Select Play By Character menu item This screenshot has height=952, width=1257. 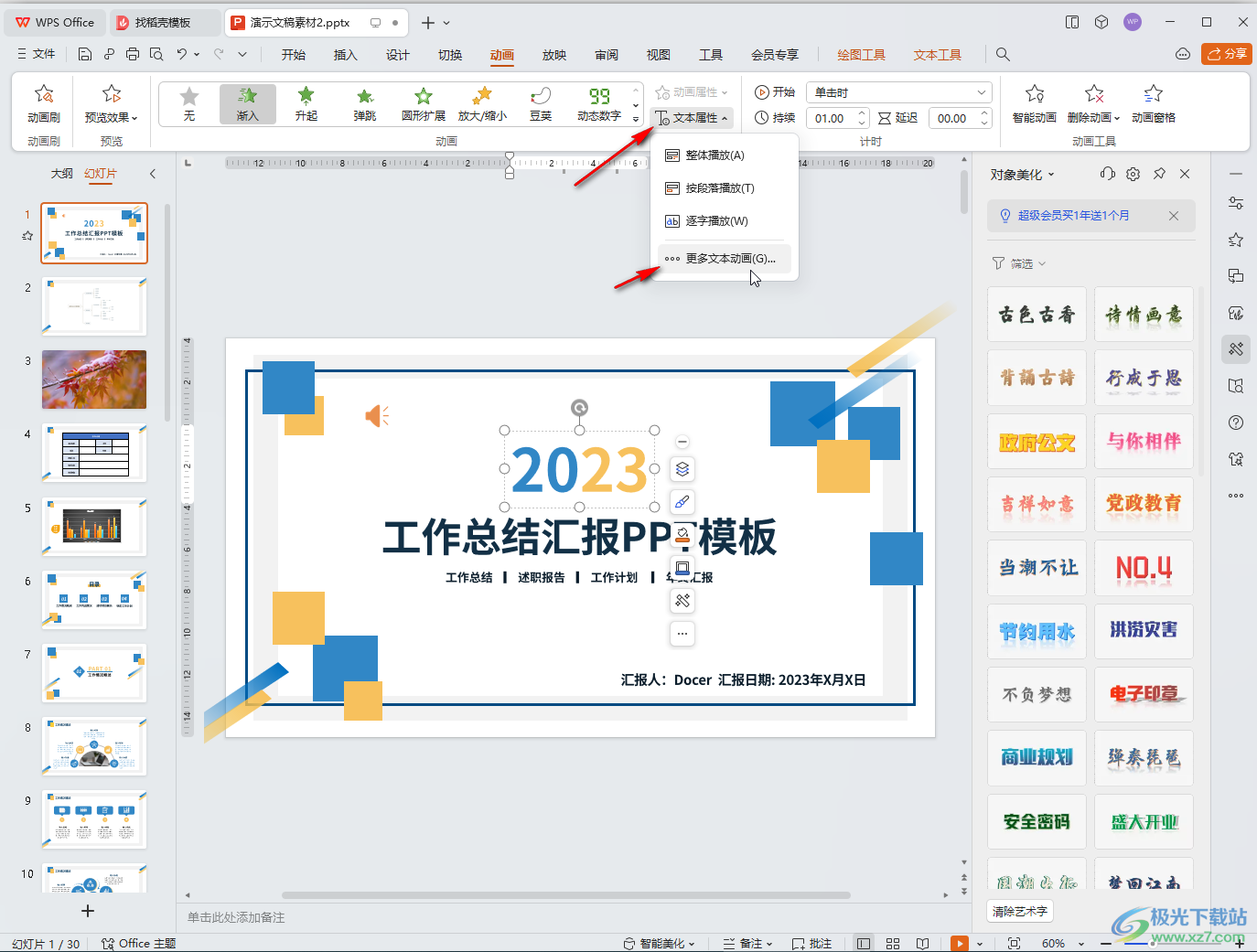point(725,221)
